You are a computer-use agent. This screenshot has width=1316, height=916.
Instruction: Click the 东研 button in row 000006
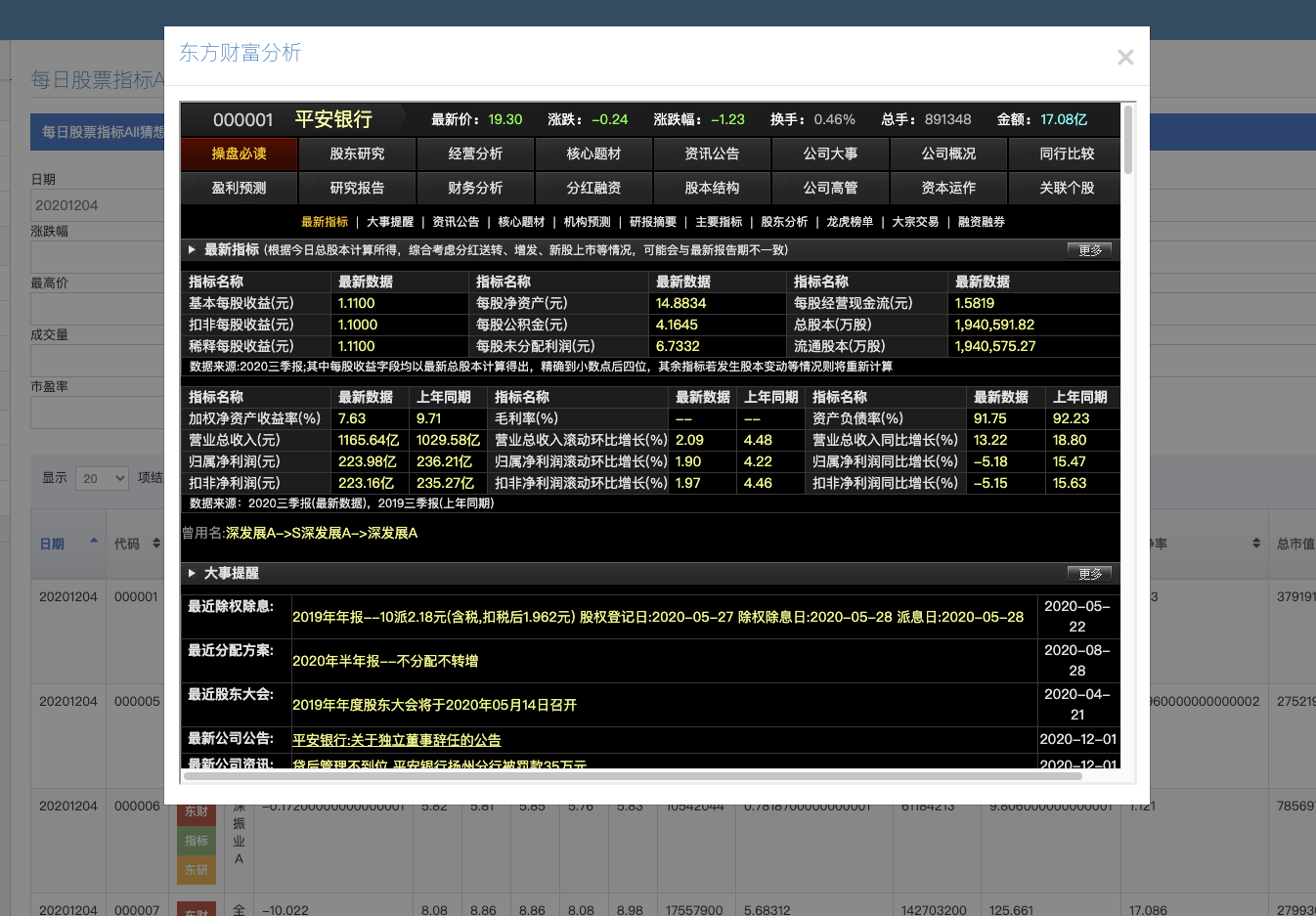(197, 870)
